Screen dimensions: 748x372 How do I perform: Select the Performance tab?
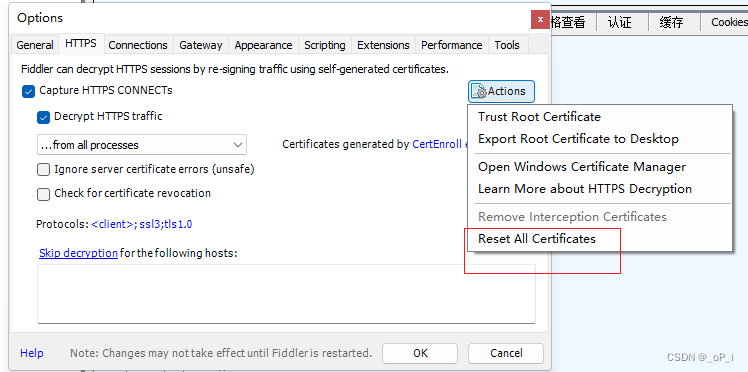[451, 45]
